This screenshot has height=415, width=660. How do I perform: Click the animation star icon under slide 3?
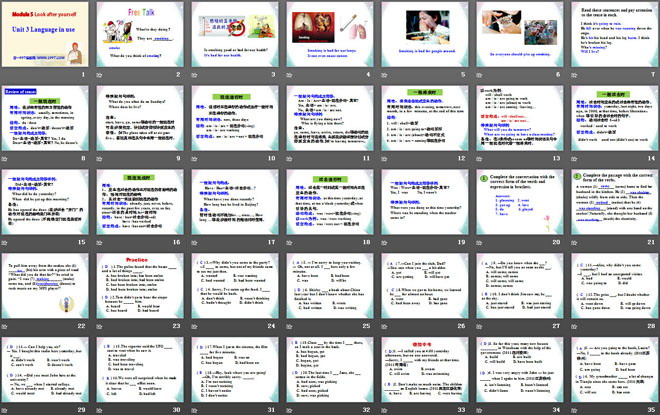[x=194, y=75]
